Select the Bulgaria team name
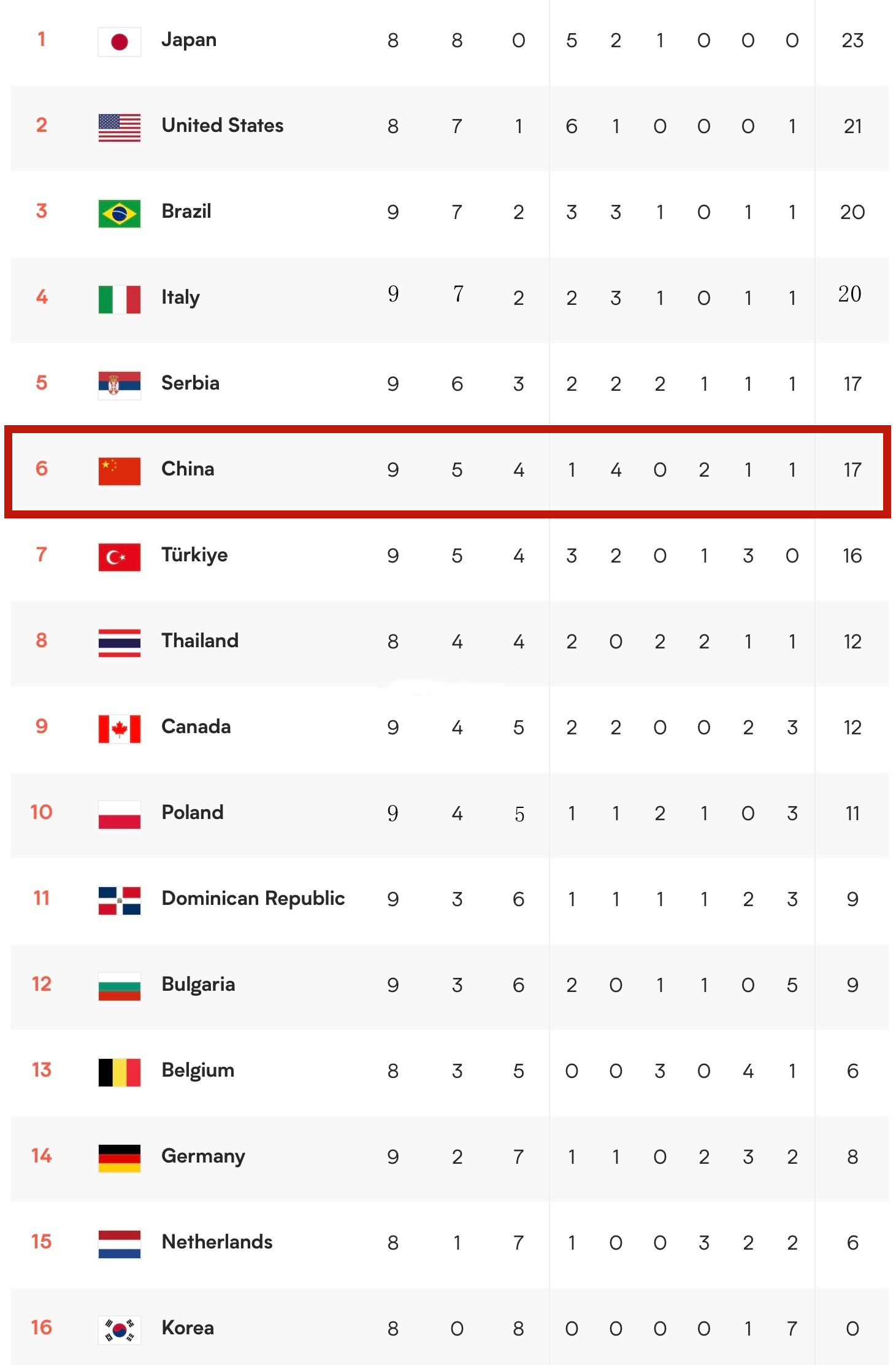 pyautogui.click(x=198, y=985)
